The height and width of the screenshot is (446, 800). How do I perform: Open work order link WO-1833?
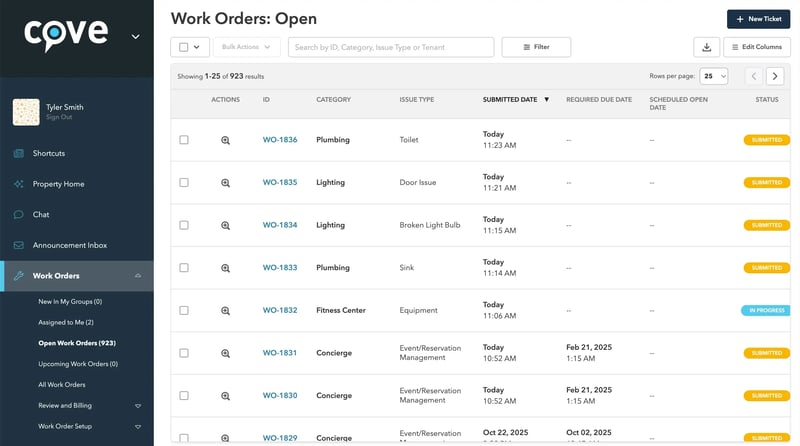(x=280, y=267)
